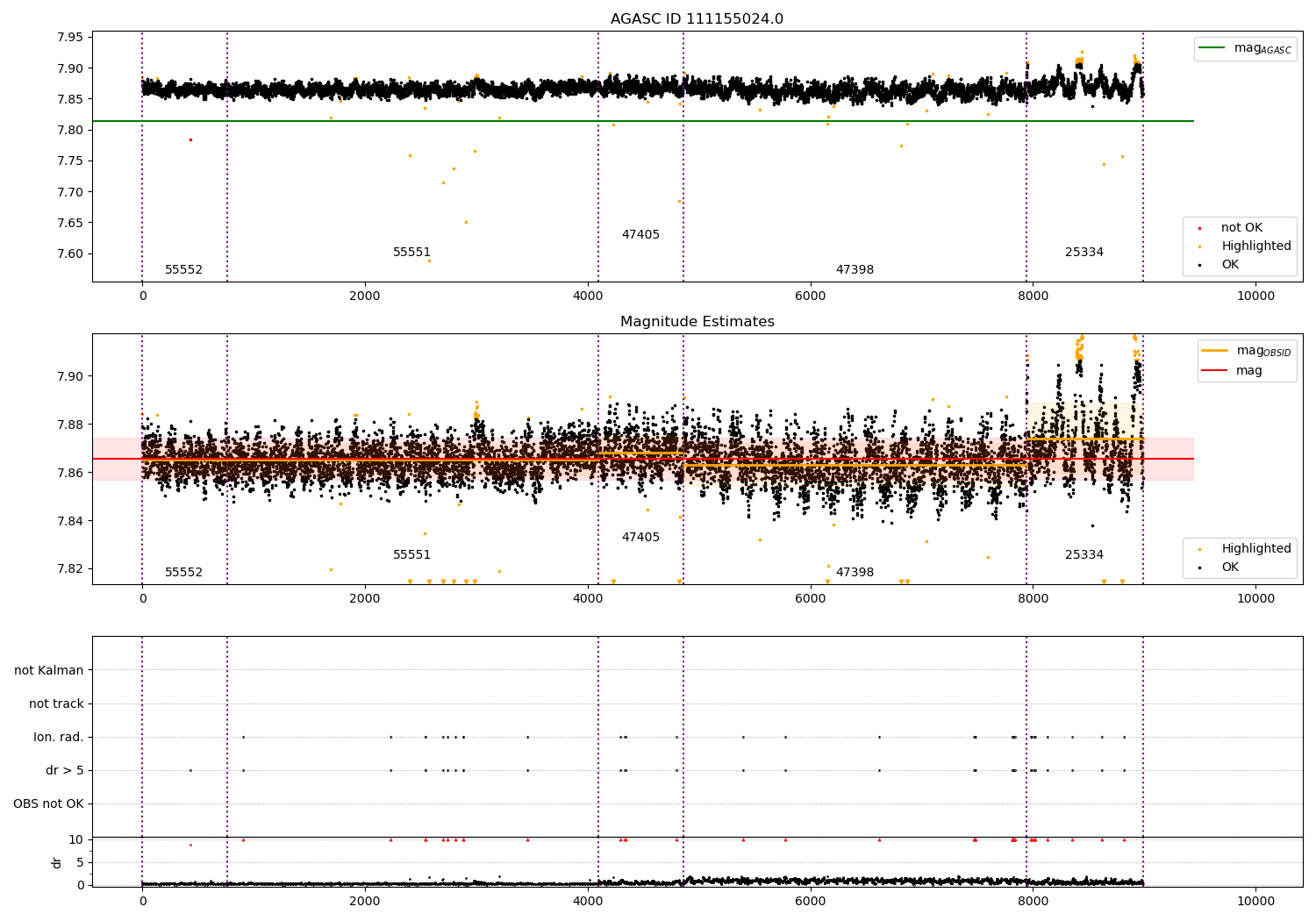Select the 'AGASC ID 111155024.0' title
Image resolution: width=1316 pixels, height=921 pixels.
pos(697,19)
